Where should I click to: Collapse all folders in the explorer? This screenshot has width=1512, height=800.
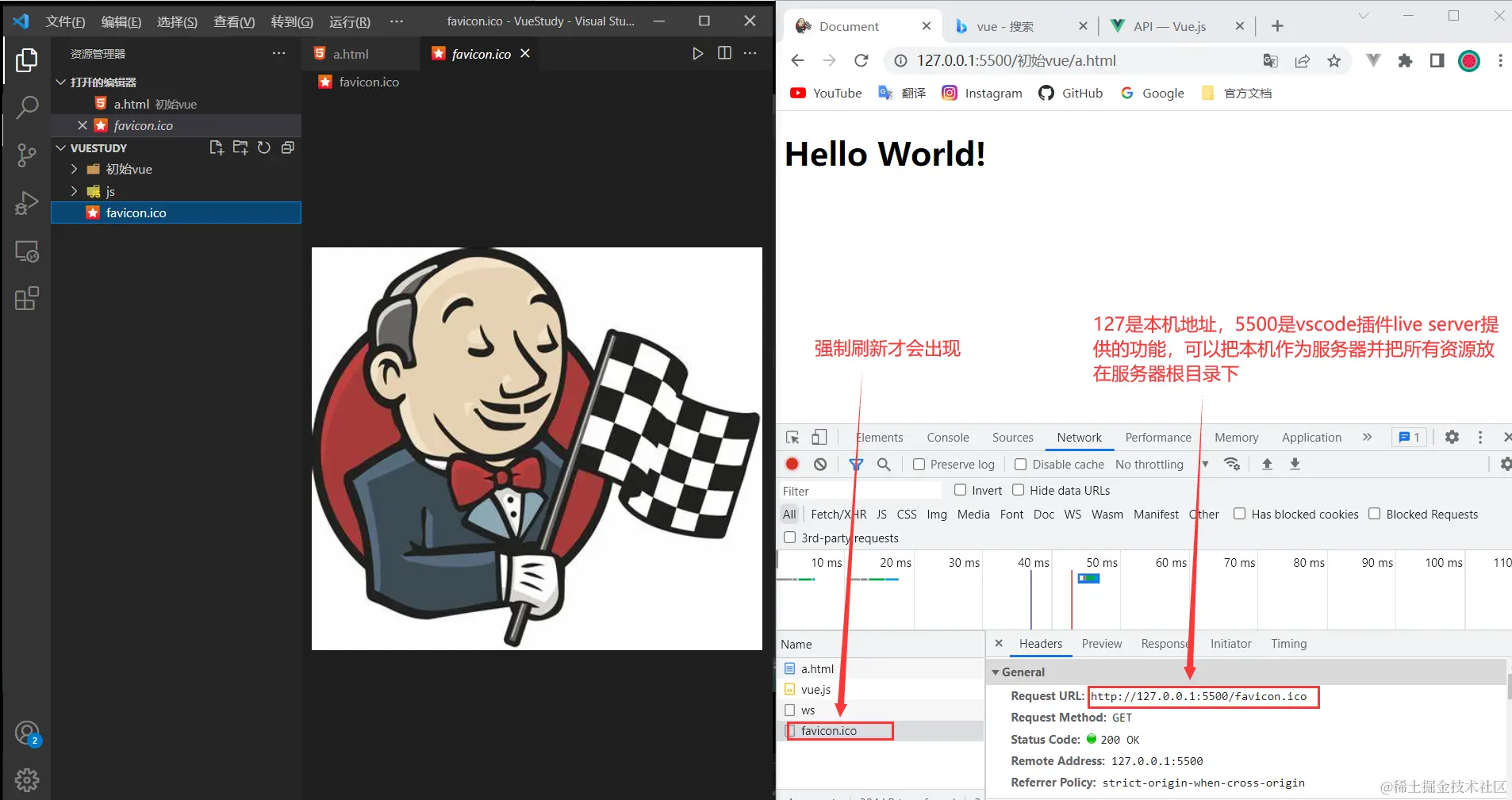click(288, 147)
